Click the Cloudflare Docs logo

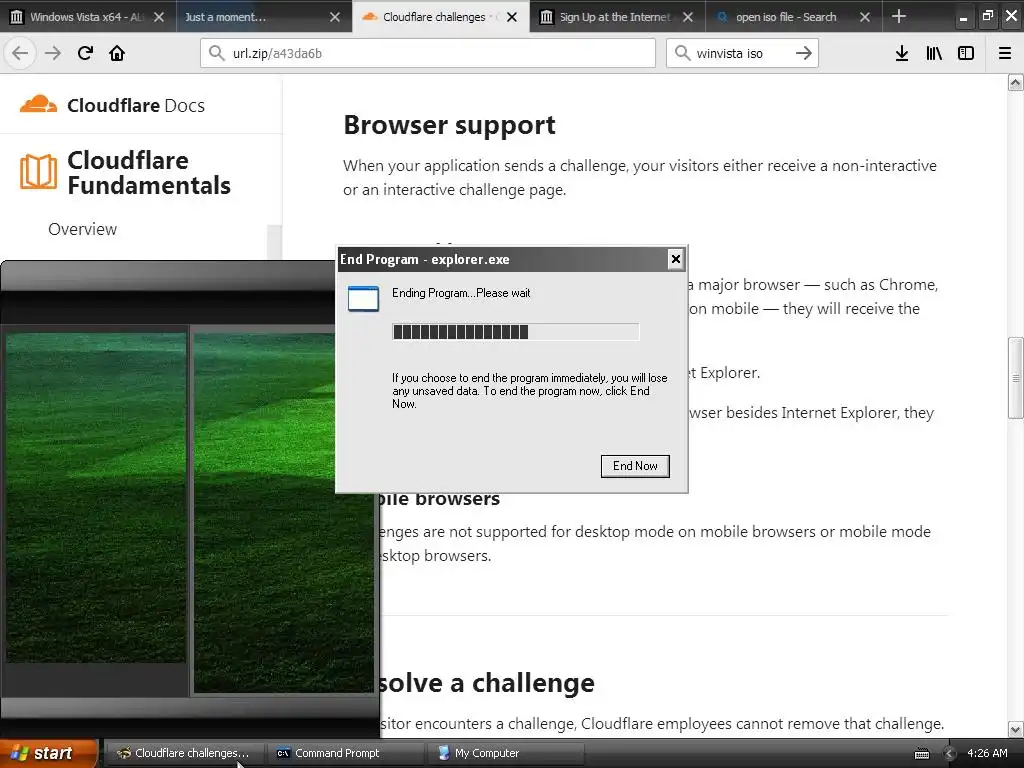(112, 104)
